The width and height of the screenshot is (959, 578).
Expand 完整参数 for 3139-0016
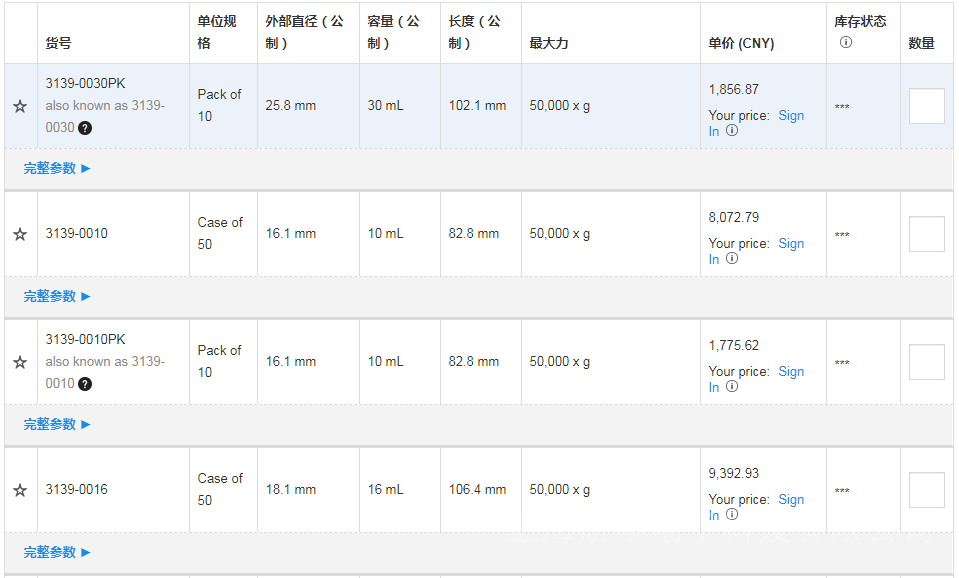tap(57, 552)
